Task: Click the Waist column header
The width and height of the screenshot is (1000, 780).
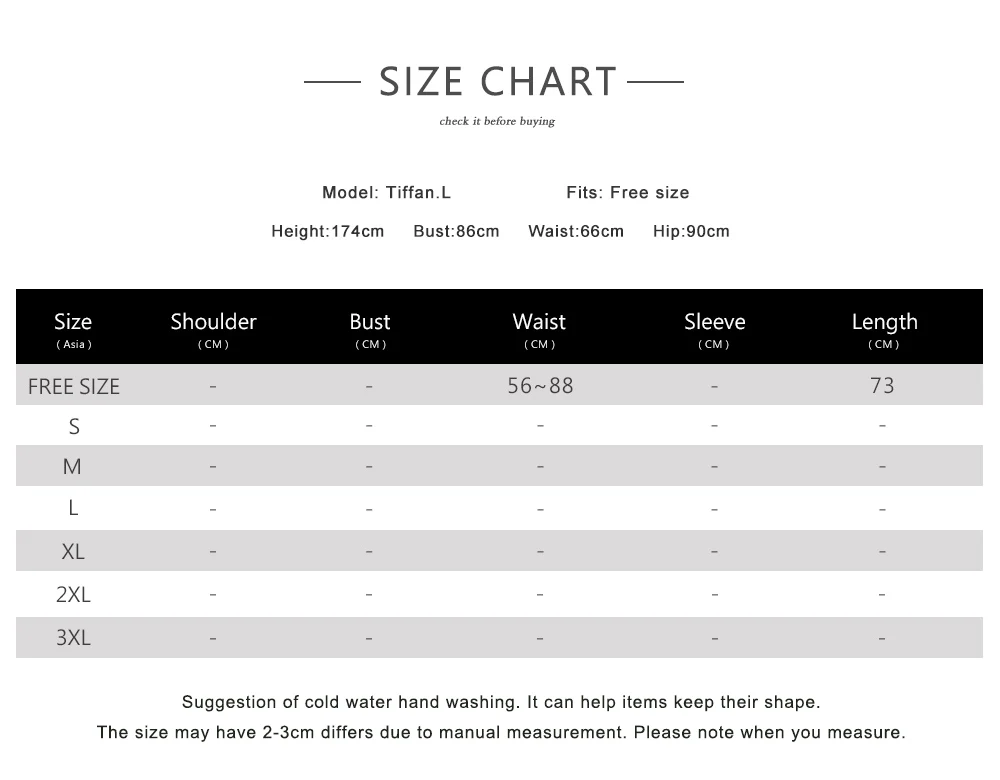Action: (x=540, y=328)
